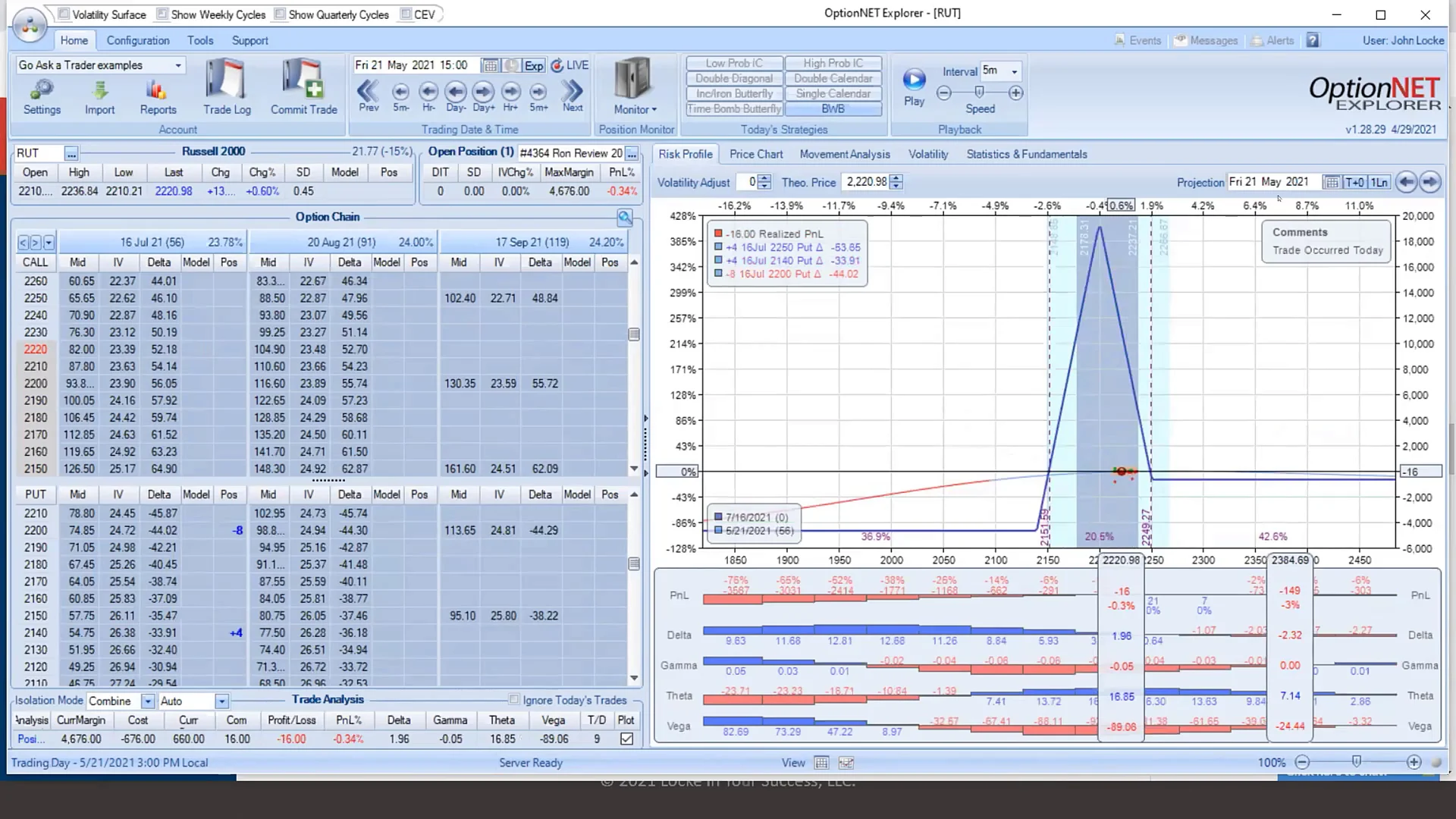Click the Exp expiration button
1456x819 pixels.
tap(534, 65)
